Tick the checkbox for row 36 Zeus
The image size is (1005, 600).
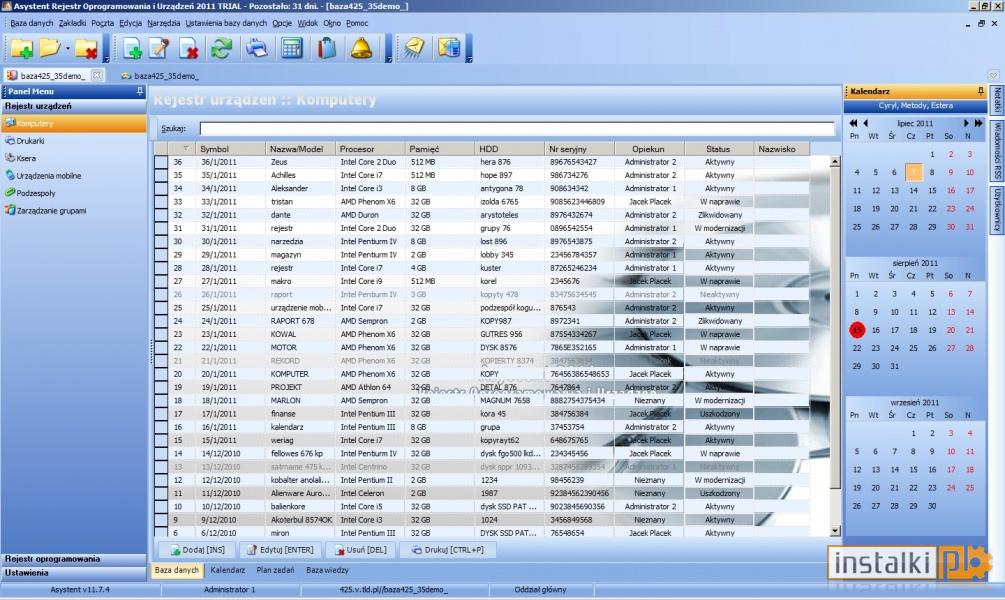click(161, 162)
